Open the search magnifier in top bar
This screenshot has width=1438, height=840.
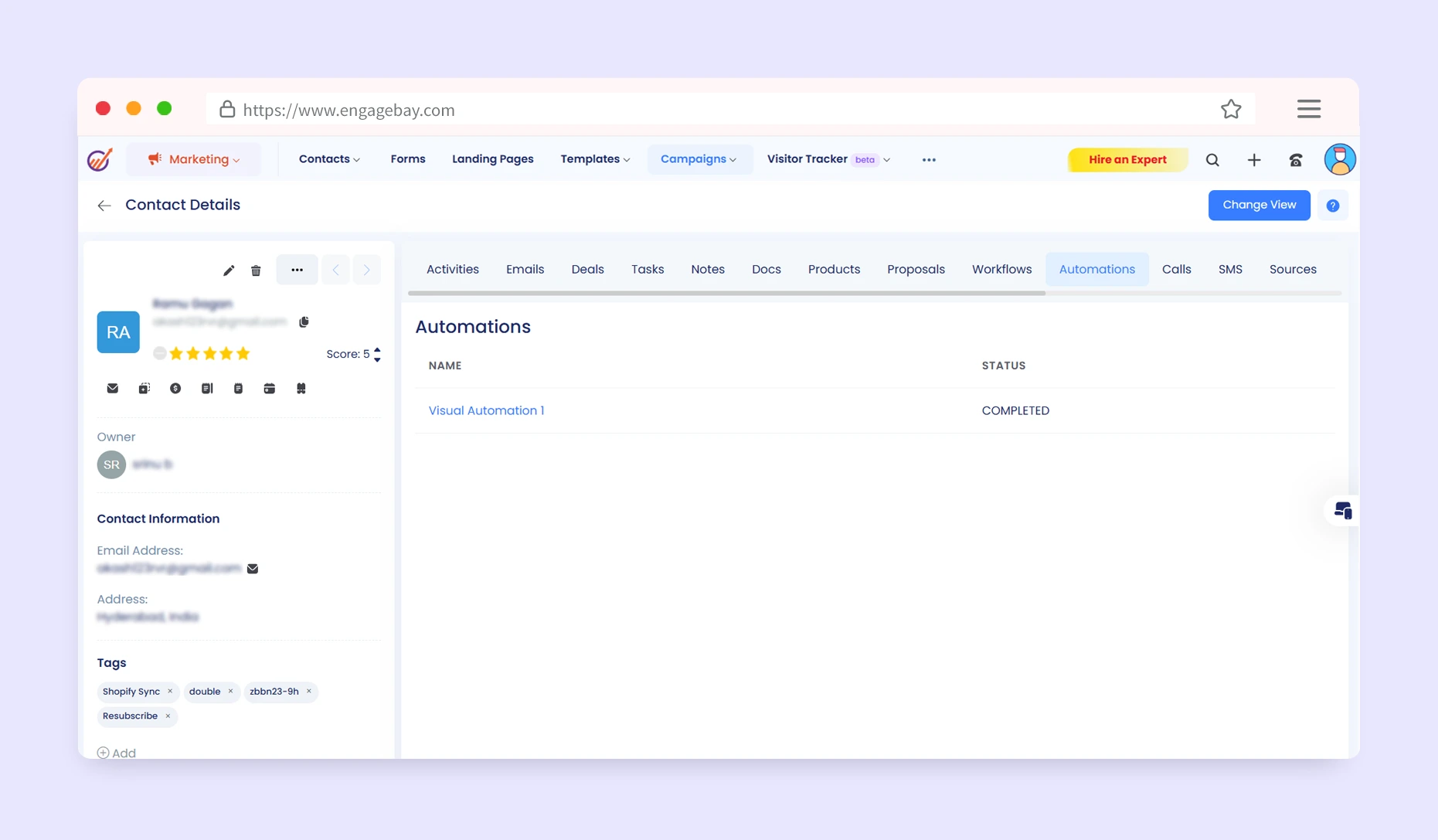(x=1212, y=160)
